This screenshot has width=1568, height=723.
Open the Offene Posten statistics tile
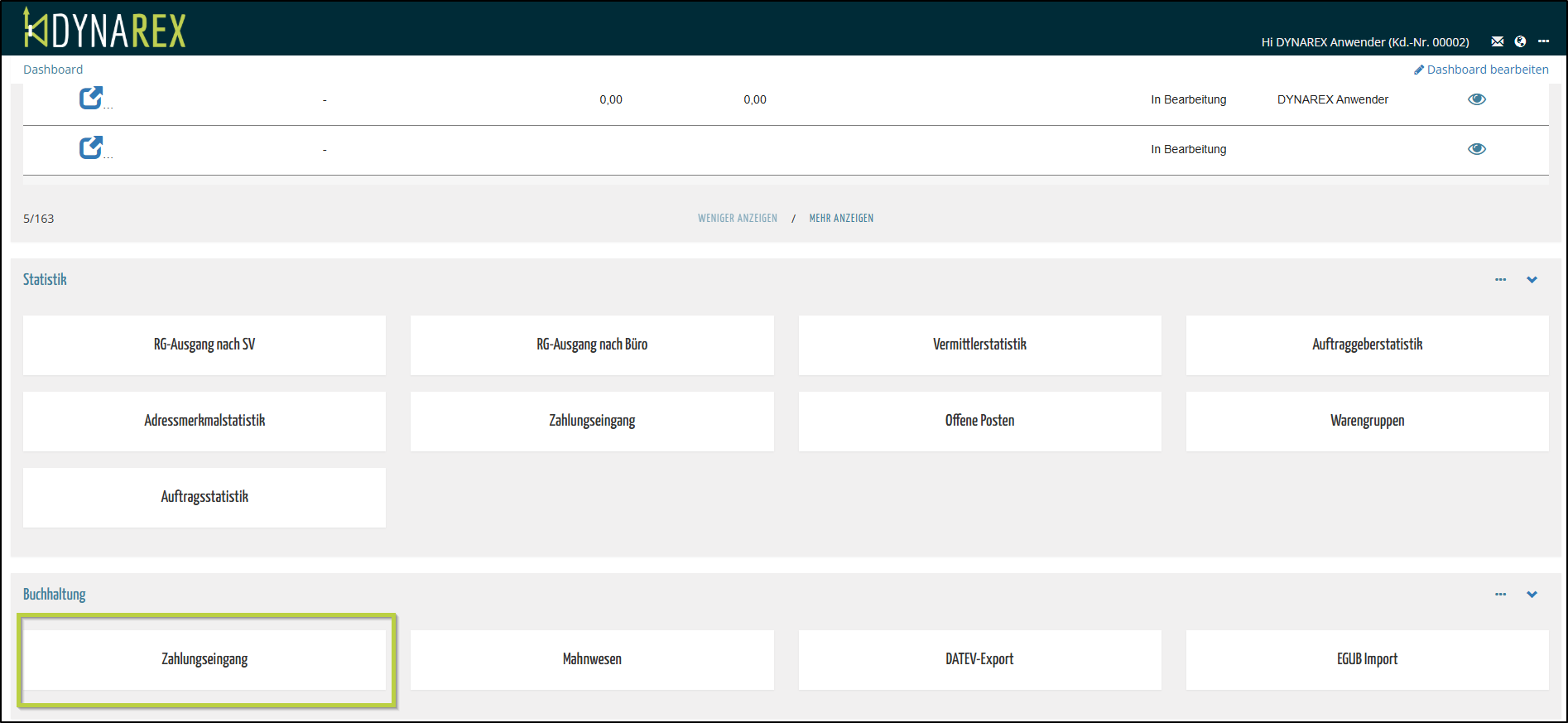[979, 421]
